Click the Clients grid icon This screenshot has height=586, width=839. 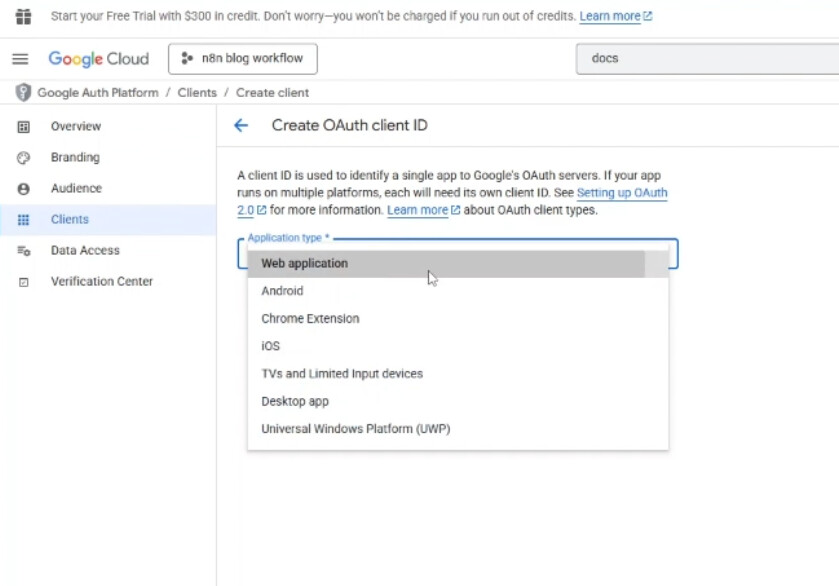click(x=24, y=220)
